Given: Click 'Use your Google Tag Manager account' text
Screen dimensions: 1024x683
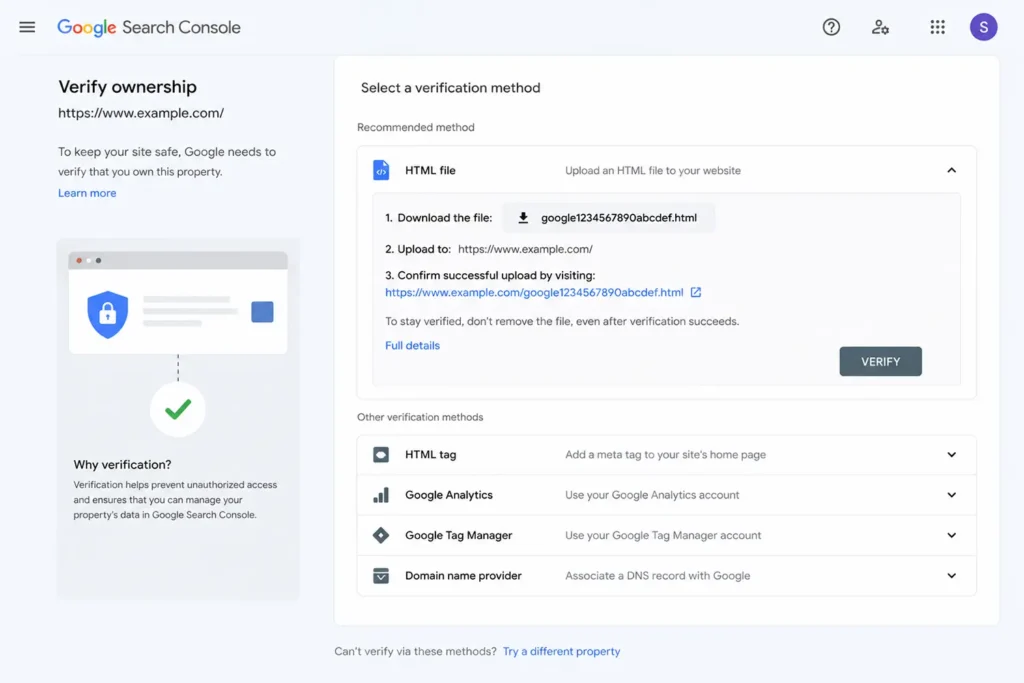Looking at the screenshot, I should click(x=663, y=535).
